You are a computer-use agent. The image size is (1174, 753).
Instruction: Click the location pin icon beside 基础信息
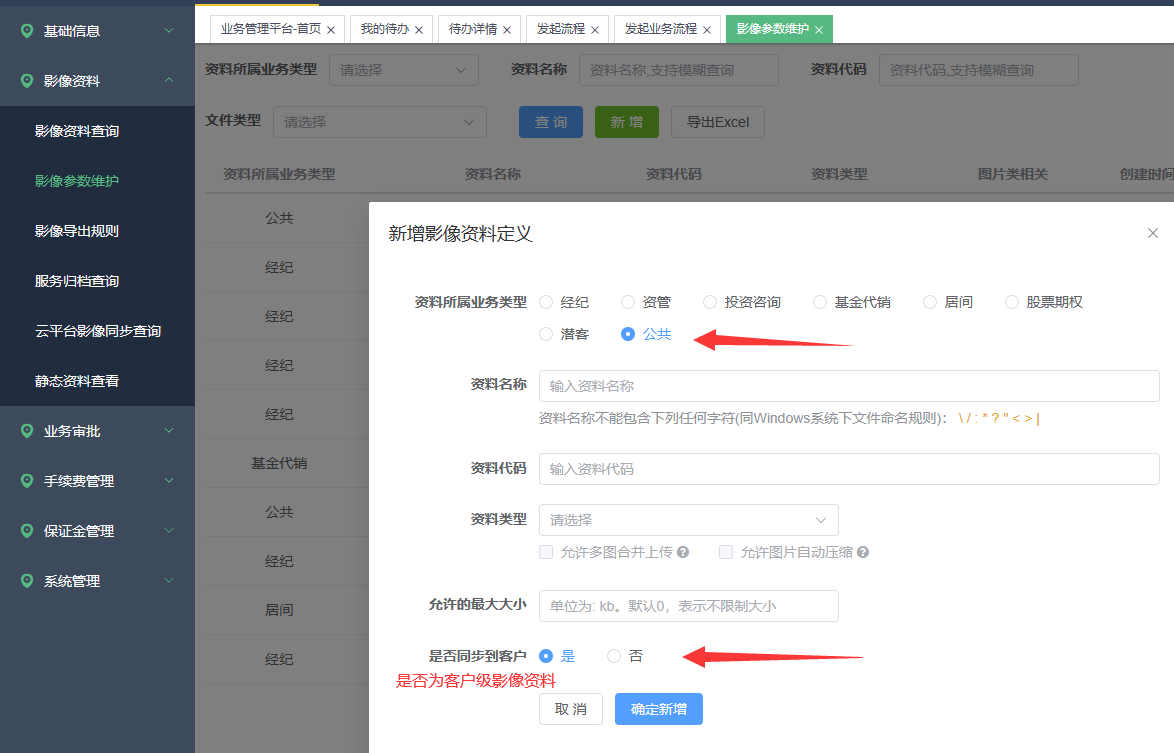tap(27, 31)
